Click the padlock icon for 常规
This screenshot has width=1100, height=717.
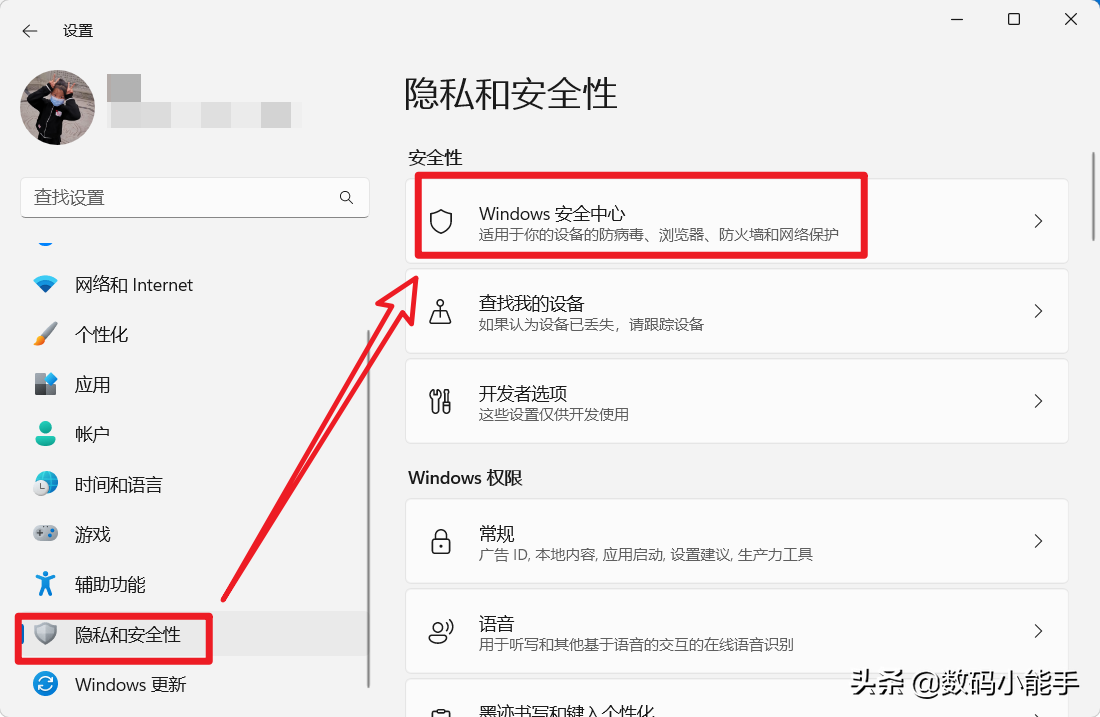pos(441,542)
